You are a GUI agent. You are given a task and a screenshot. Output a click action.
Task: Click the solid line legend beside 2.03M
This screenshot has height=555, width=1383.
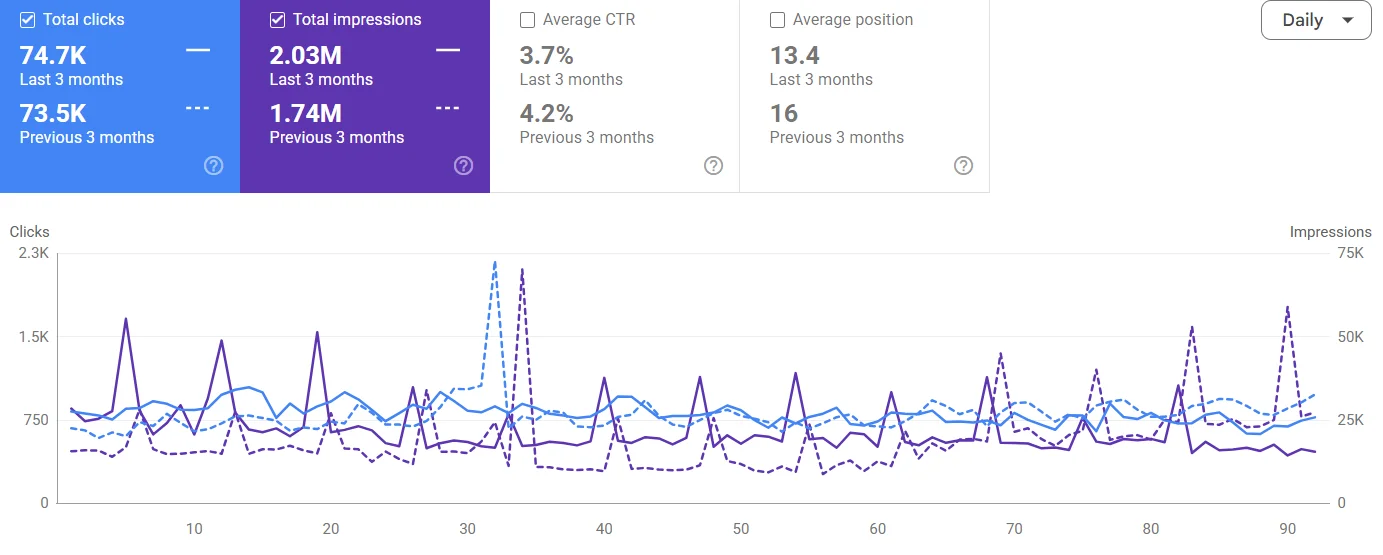pos(448,49)
